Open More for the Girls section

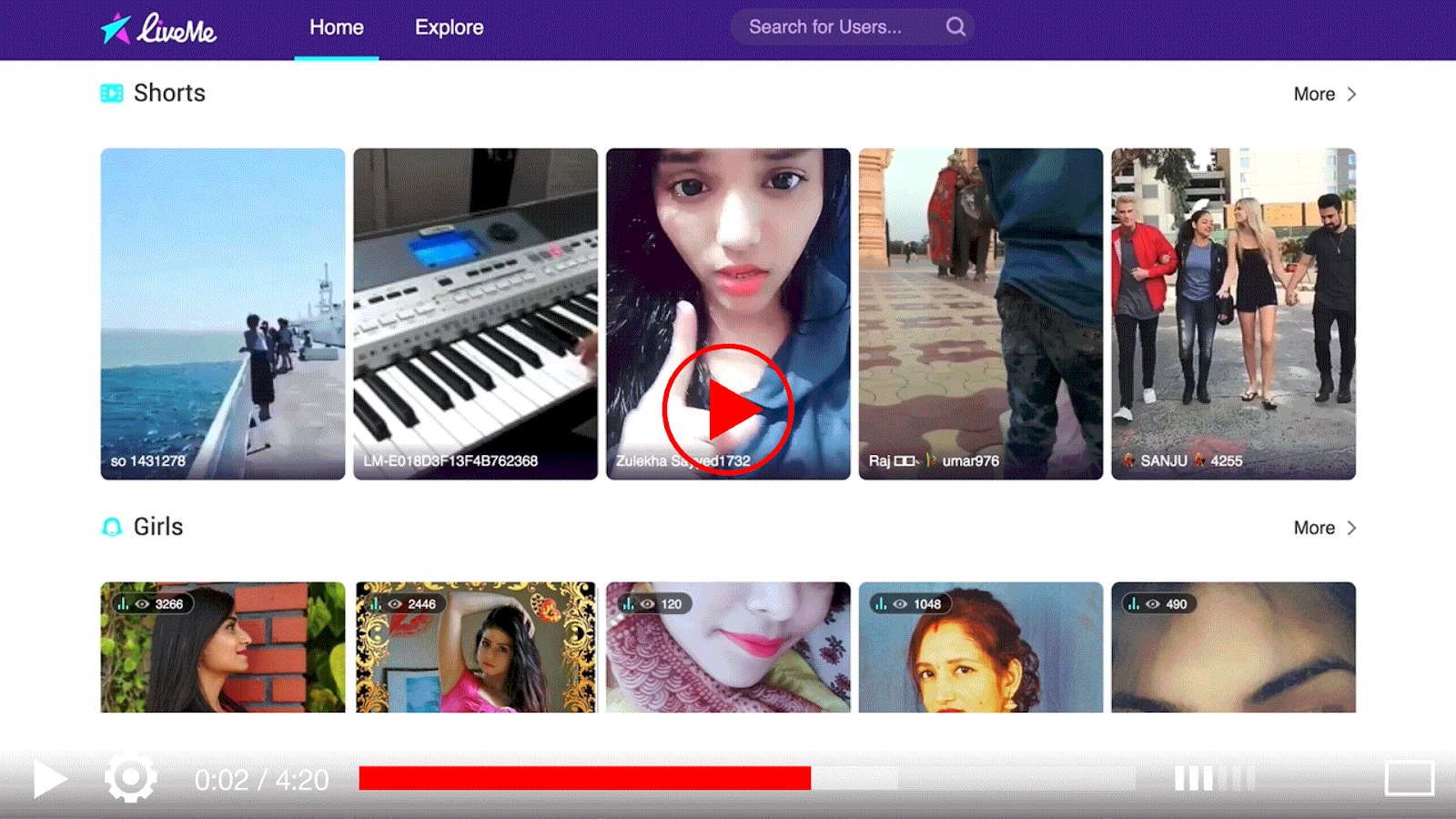click(x=1314, y=528)
